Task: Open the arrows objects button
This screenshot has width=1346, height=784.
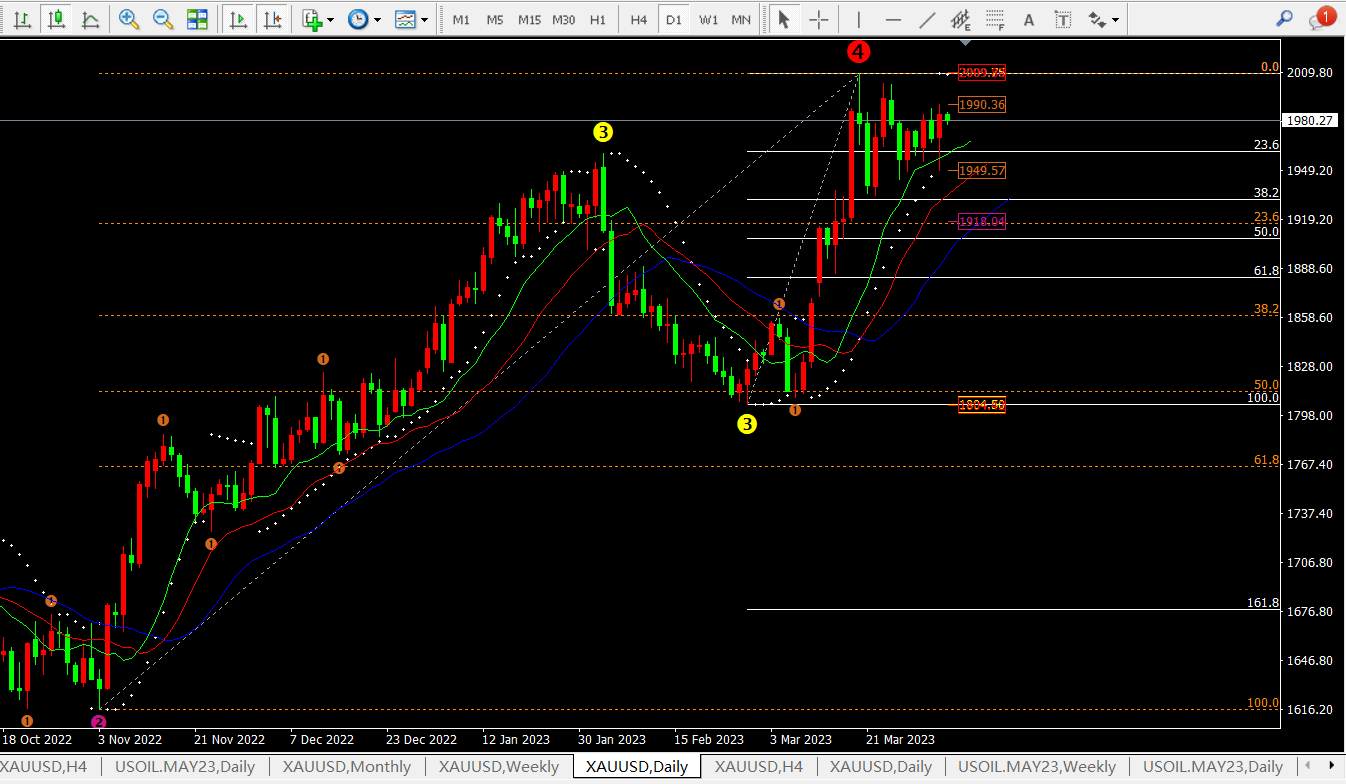Action: pos(1097,19)
